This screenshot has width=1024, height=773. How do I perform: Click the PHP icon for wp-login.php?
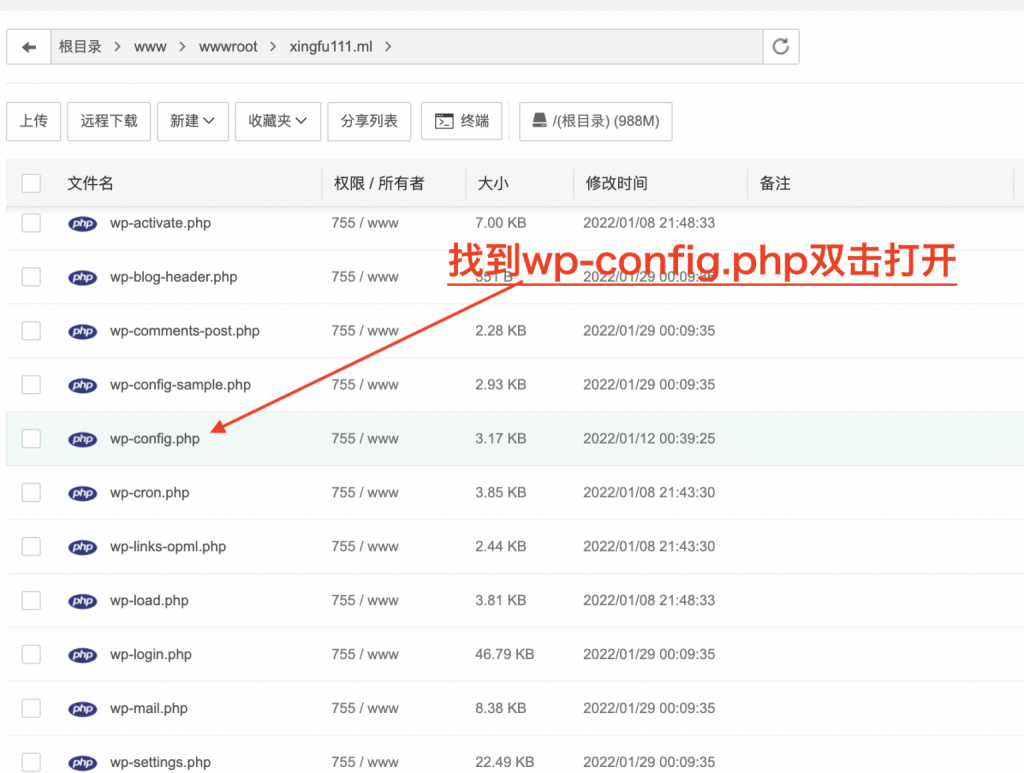[x=82, y=654]
